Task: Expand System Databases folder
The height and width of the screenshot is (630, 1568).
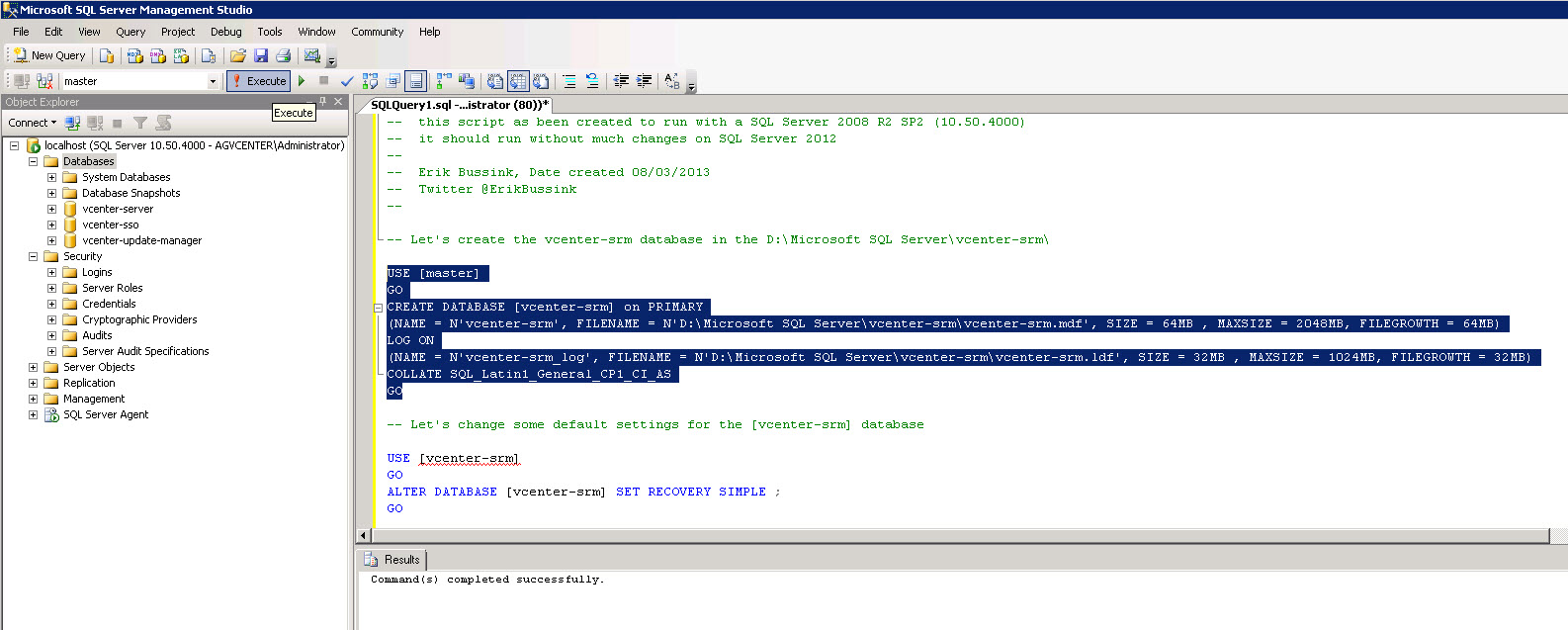Action: [x=51, y=177]
